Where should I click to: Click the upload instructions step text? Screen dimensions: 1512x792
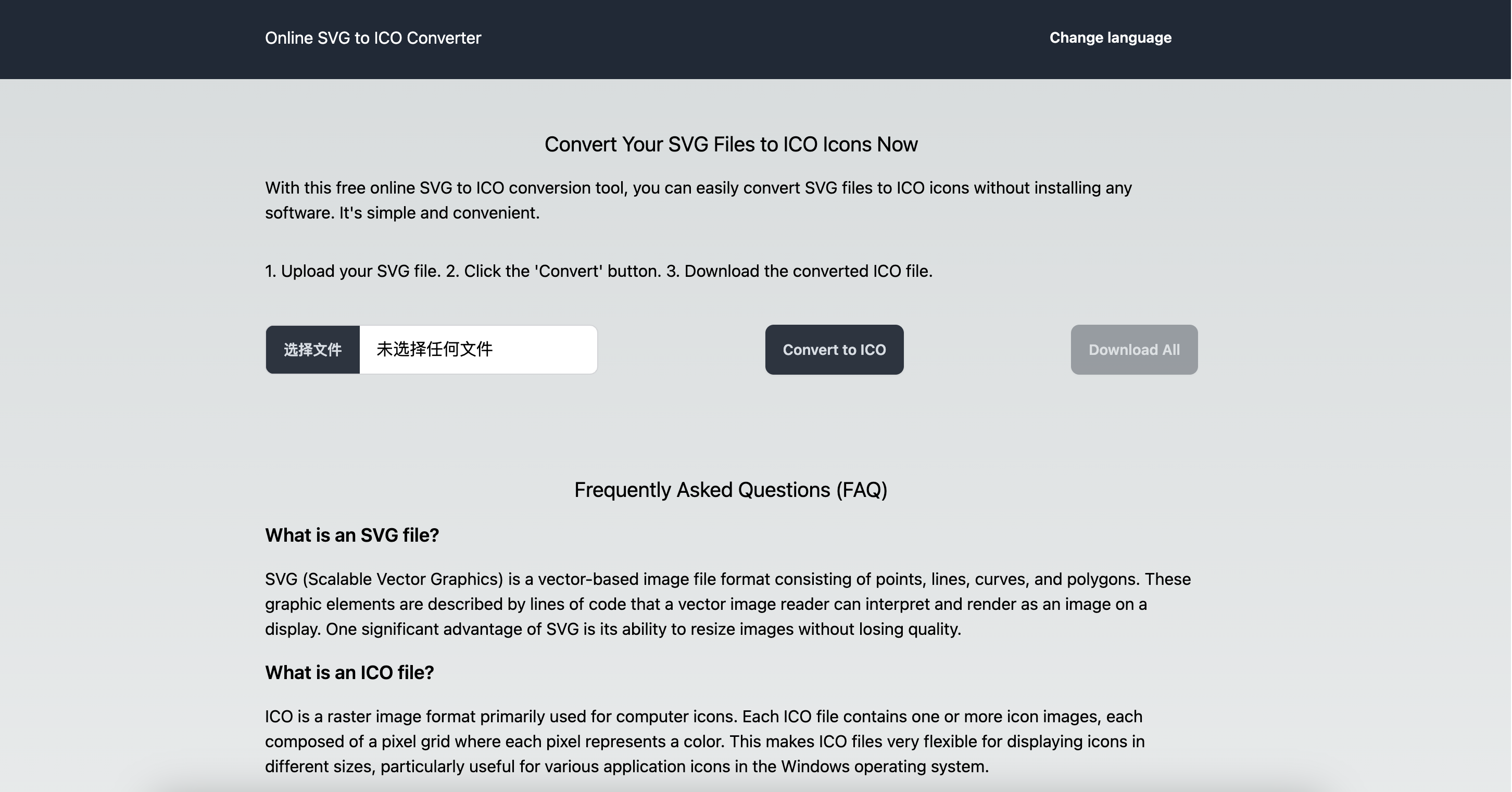tap(599, 271)
